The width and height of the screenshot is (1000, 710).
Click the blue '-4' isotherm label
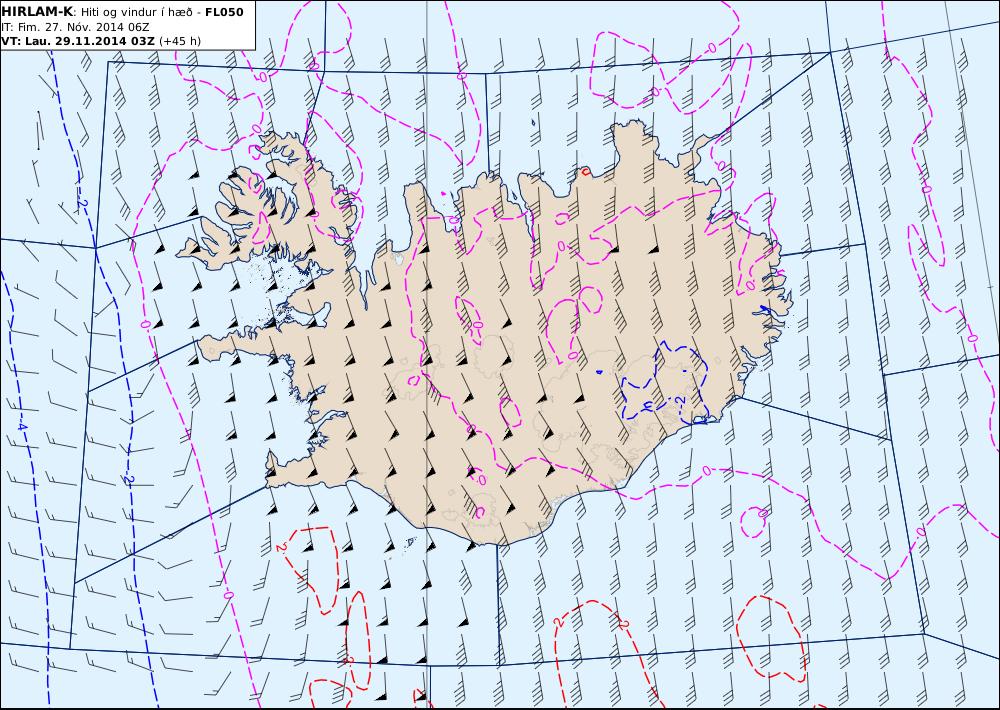click(x=22, y=426)
